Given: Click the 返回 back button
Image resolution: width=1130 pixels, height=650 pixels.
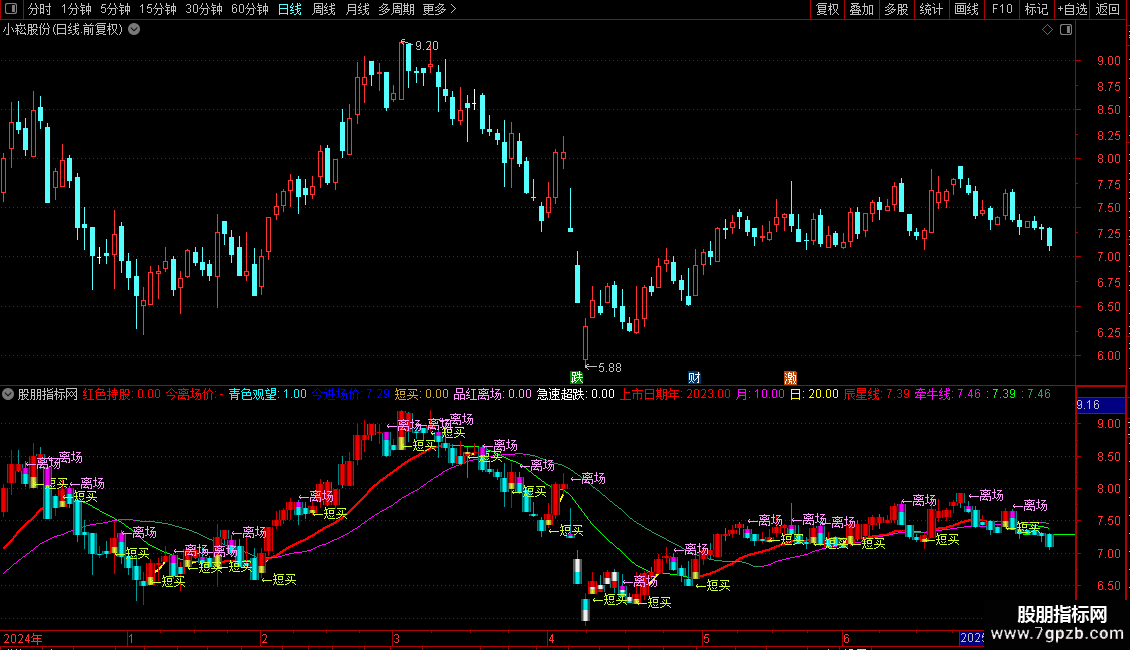Looking at the screenshot, I should pos(1108,9).
